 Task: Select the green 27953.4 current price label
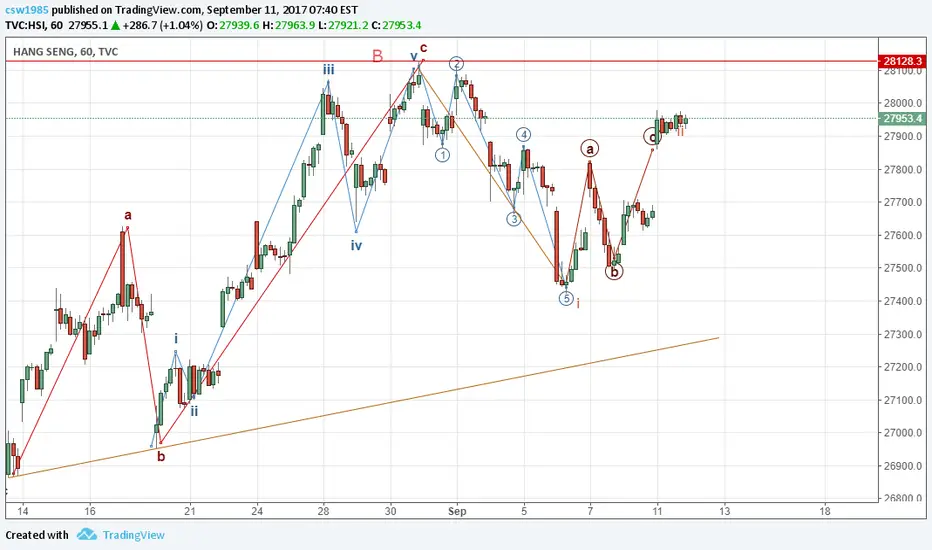[902, 118]
